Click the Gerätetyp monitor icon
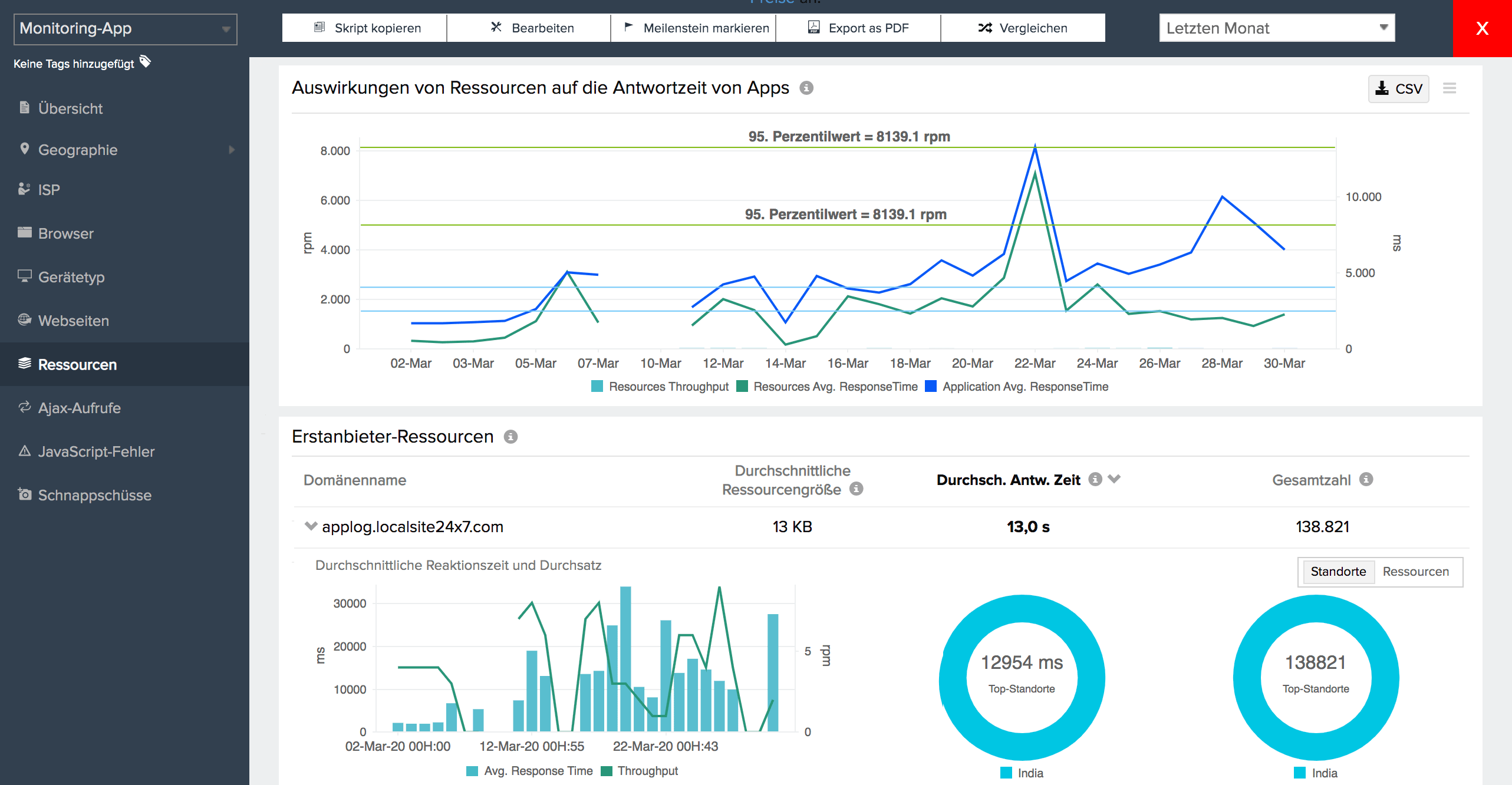 (24, 276)
